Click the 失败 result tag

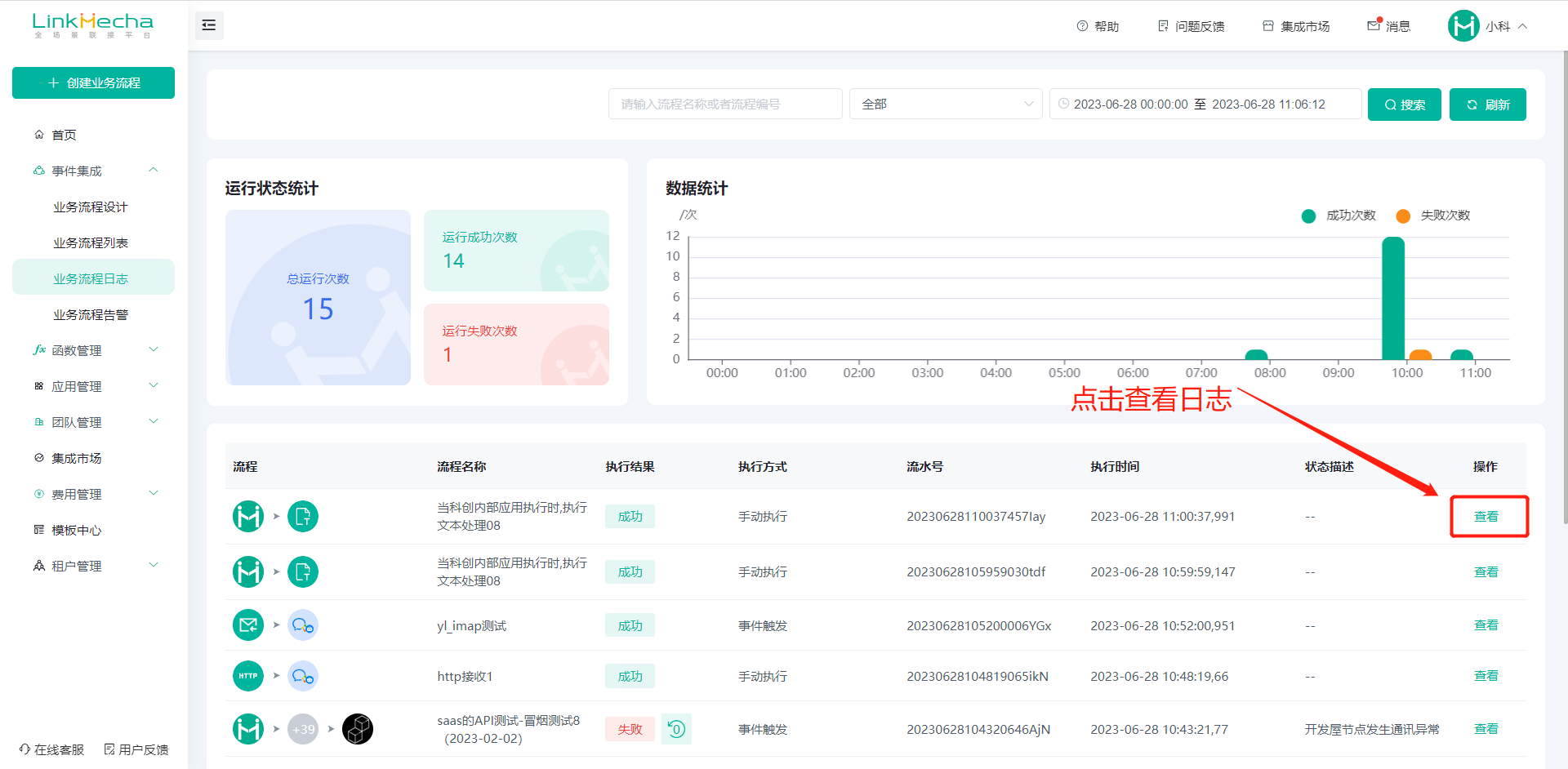pyautogui.click(x=630, y=729)
